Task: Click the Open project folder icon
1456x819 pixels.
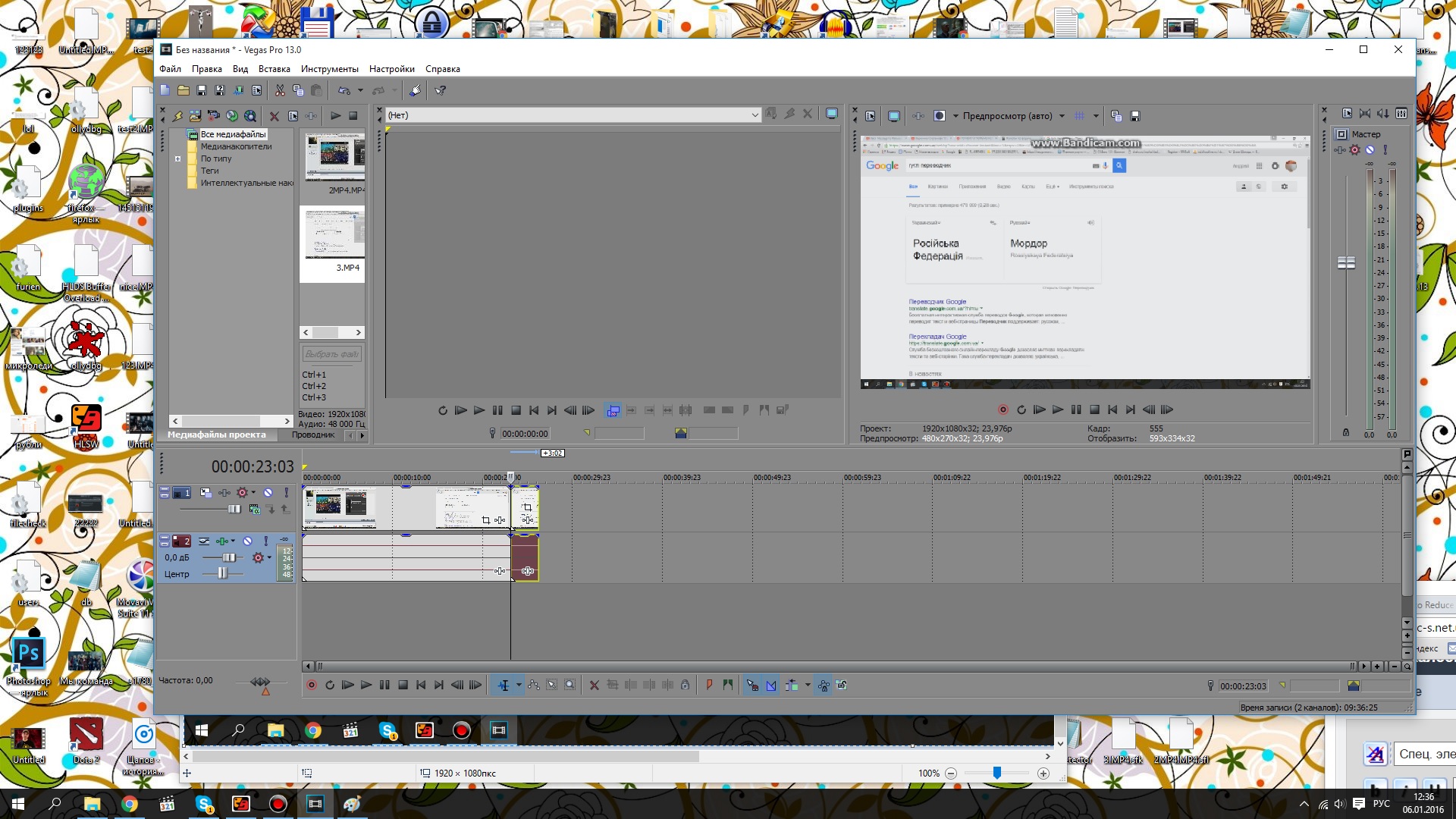Action: pyautogui.click(x=184, y=90)
